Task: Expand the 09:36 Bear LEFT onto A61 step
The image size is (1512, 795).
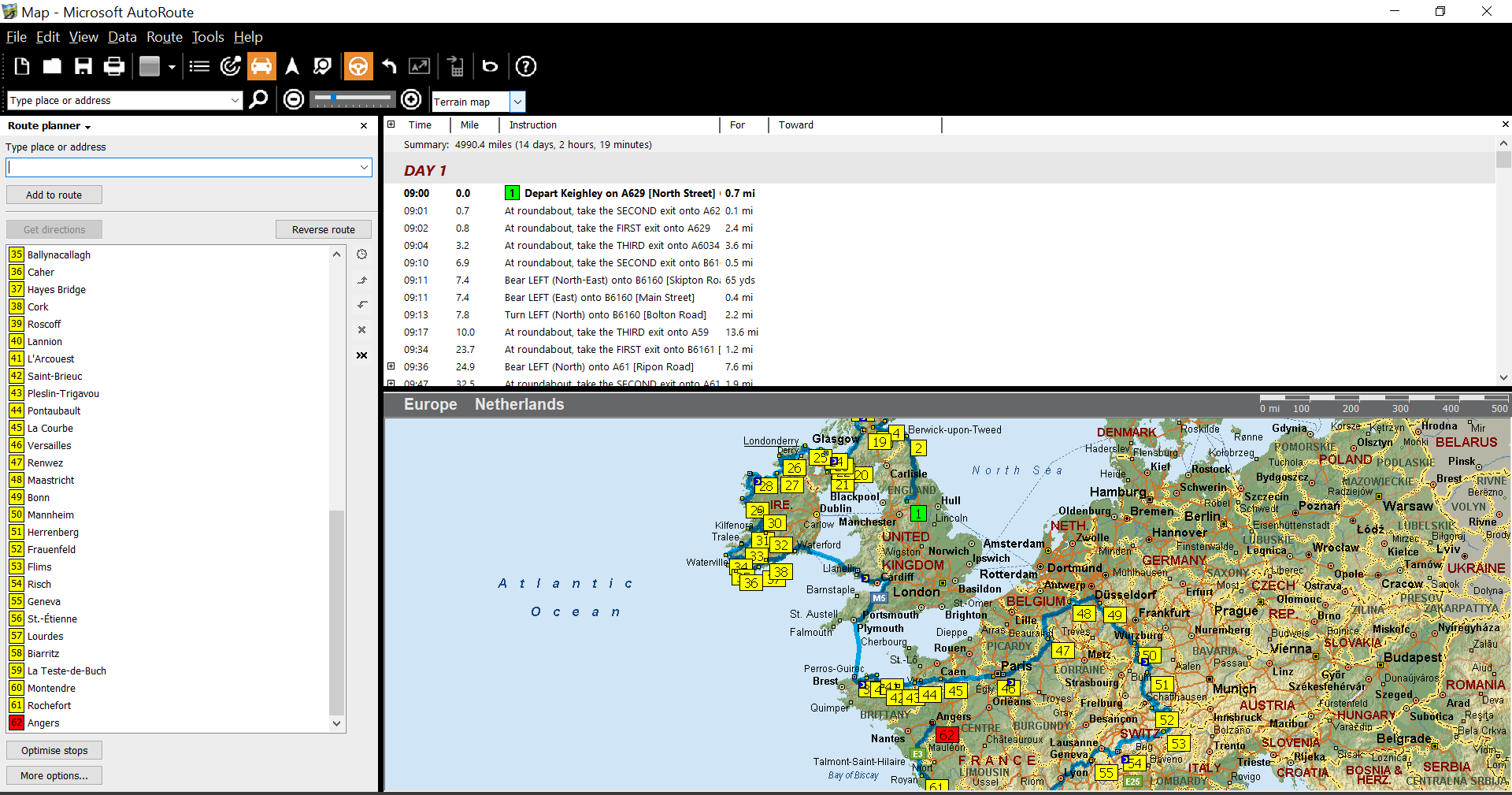Action: [391, 366]
